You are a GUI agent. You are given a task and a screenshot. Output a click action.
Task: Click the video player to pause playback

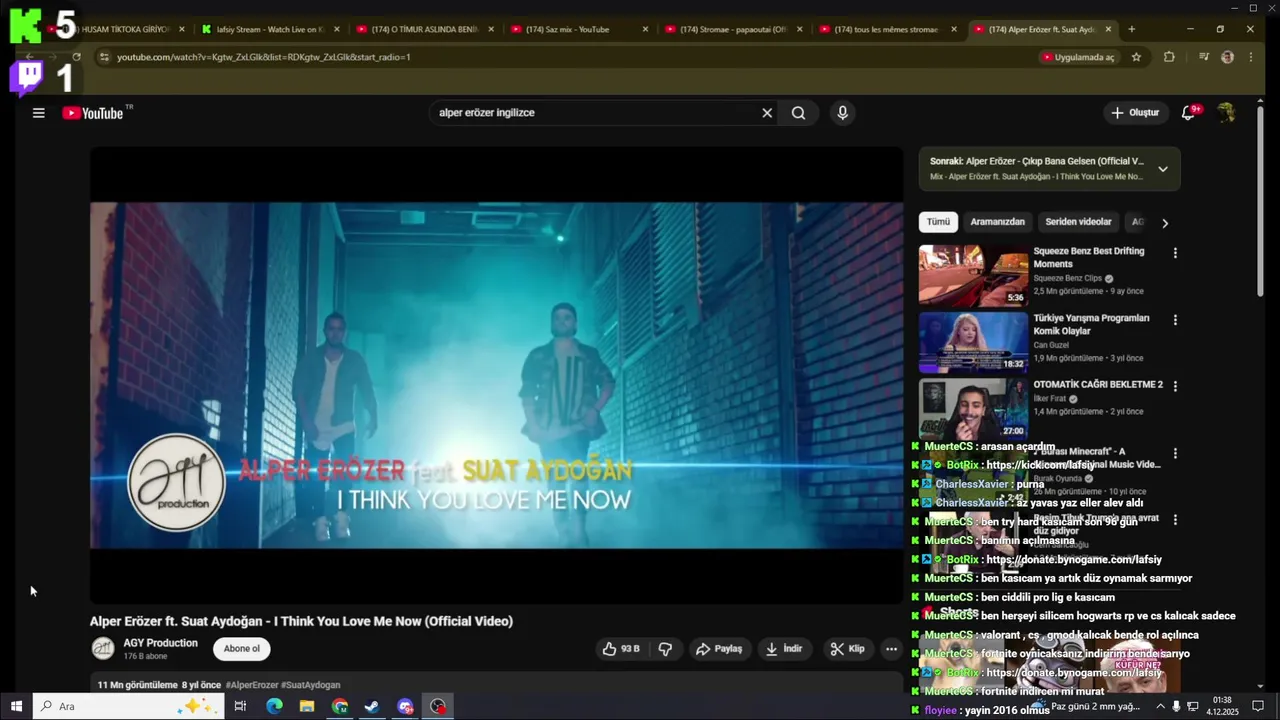[496, 375]
